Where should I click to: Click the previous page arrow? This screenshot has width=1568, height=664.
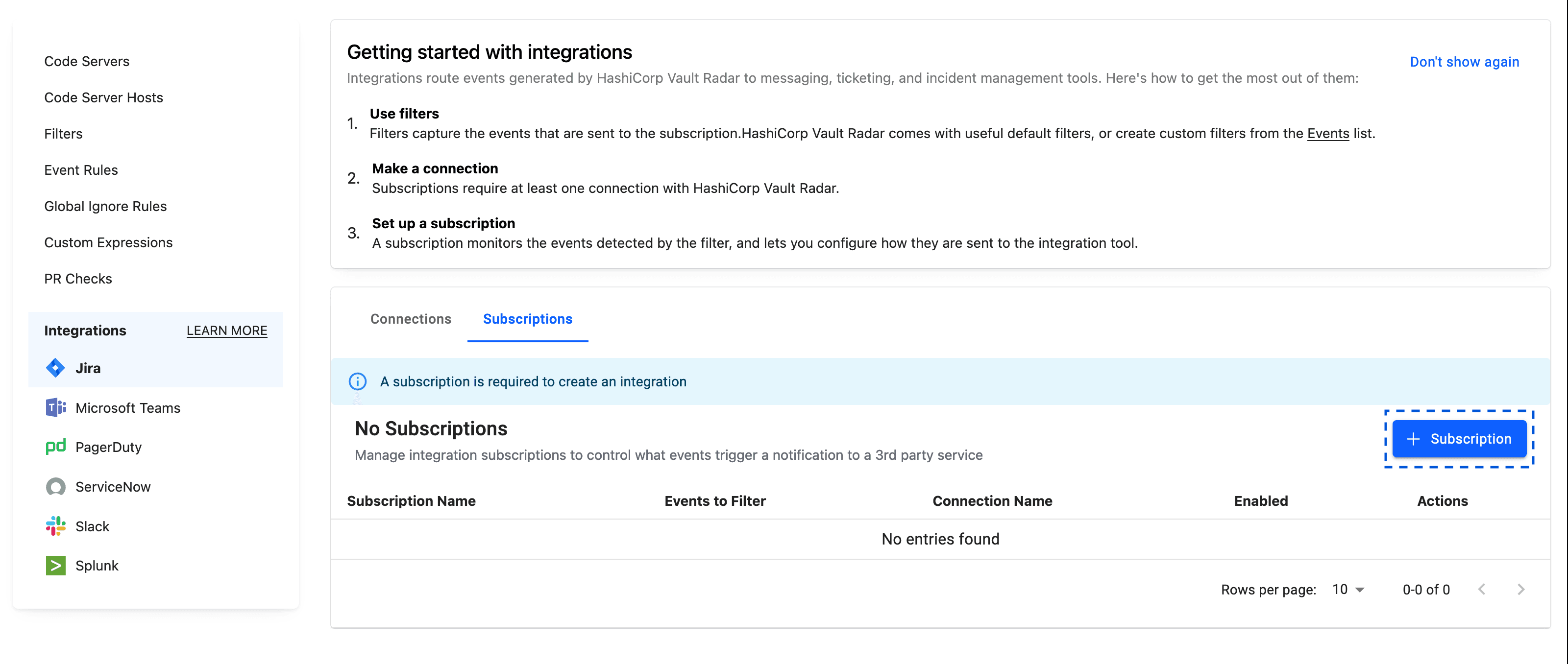1483,588
